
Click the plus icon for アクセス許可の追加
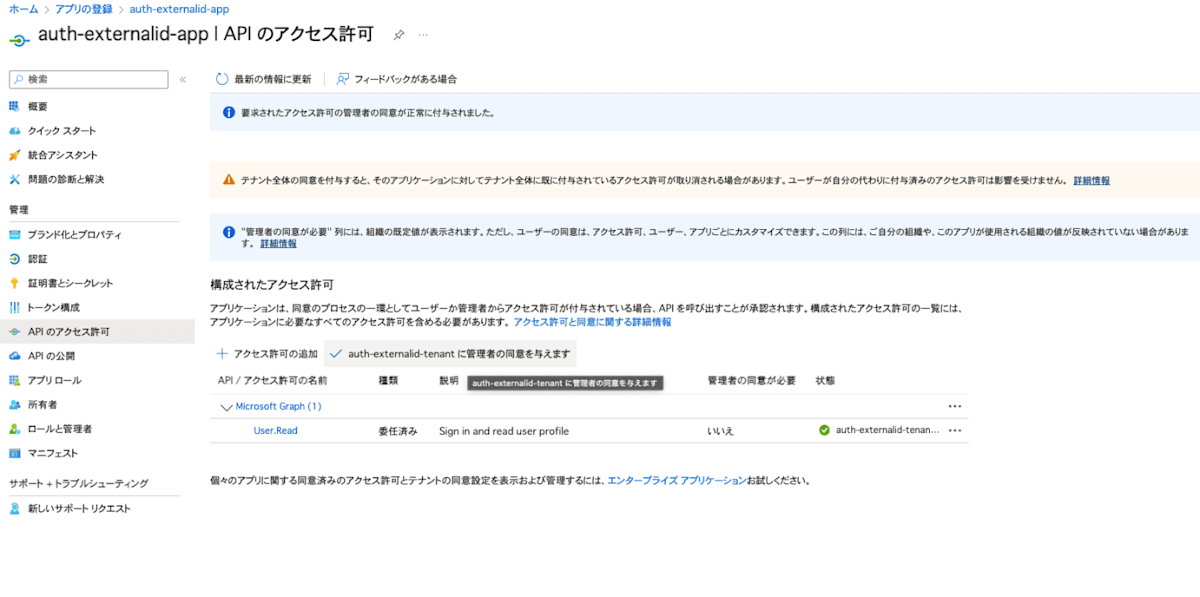click(x=222, y=354)
